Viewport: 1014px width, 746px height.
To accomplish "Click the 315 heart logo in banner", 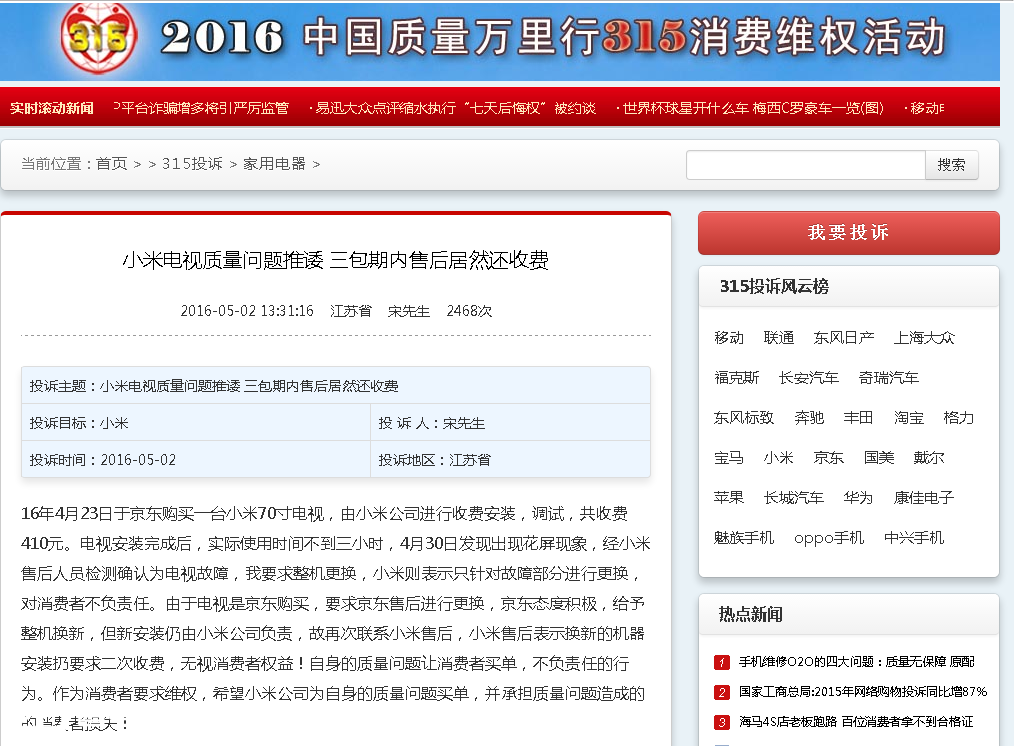I will pos(98,37).
